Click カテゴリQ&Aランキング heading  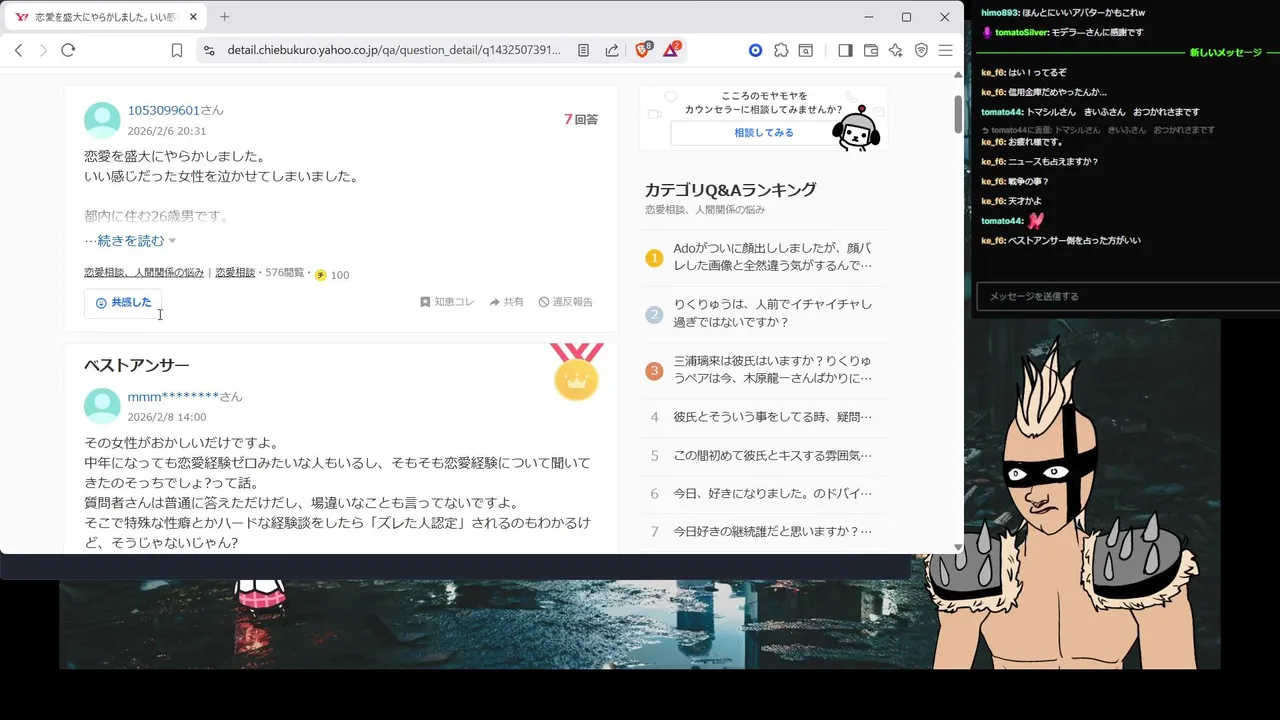tap(730, 190)
